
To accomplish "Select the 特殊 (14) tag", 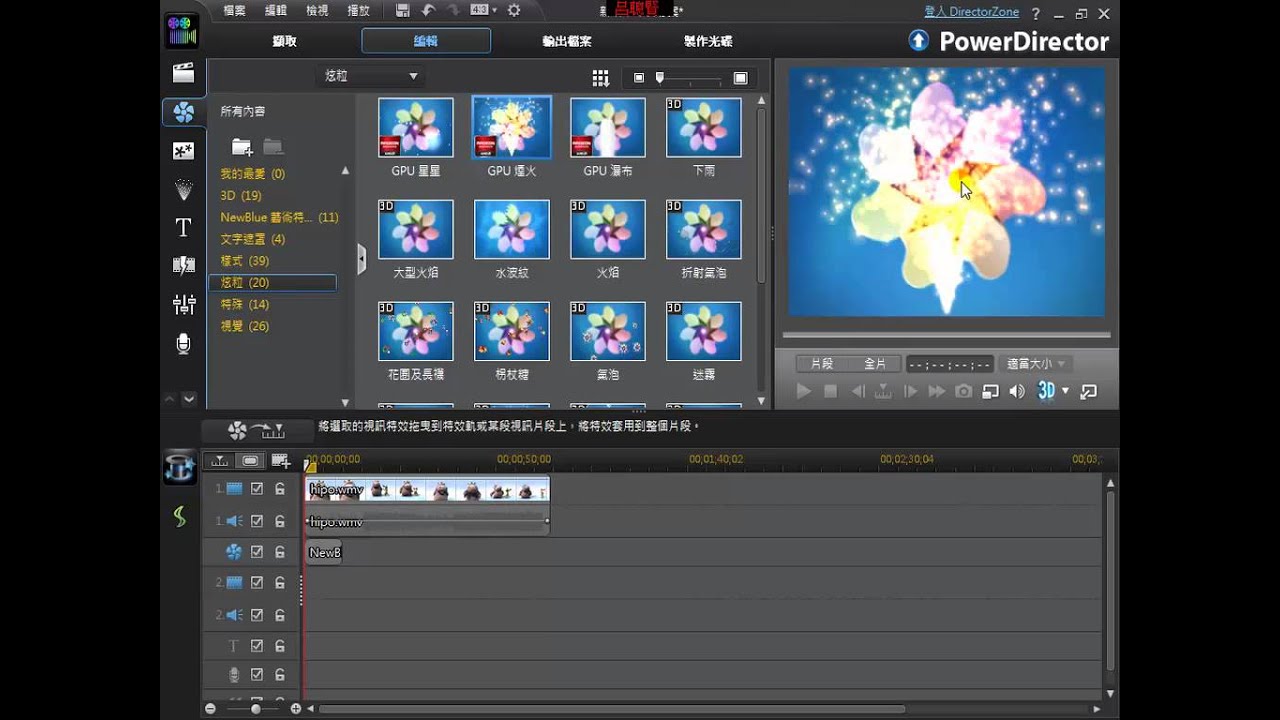I will 245,304.
